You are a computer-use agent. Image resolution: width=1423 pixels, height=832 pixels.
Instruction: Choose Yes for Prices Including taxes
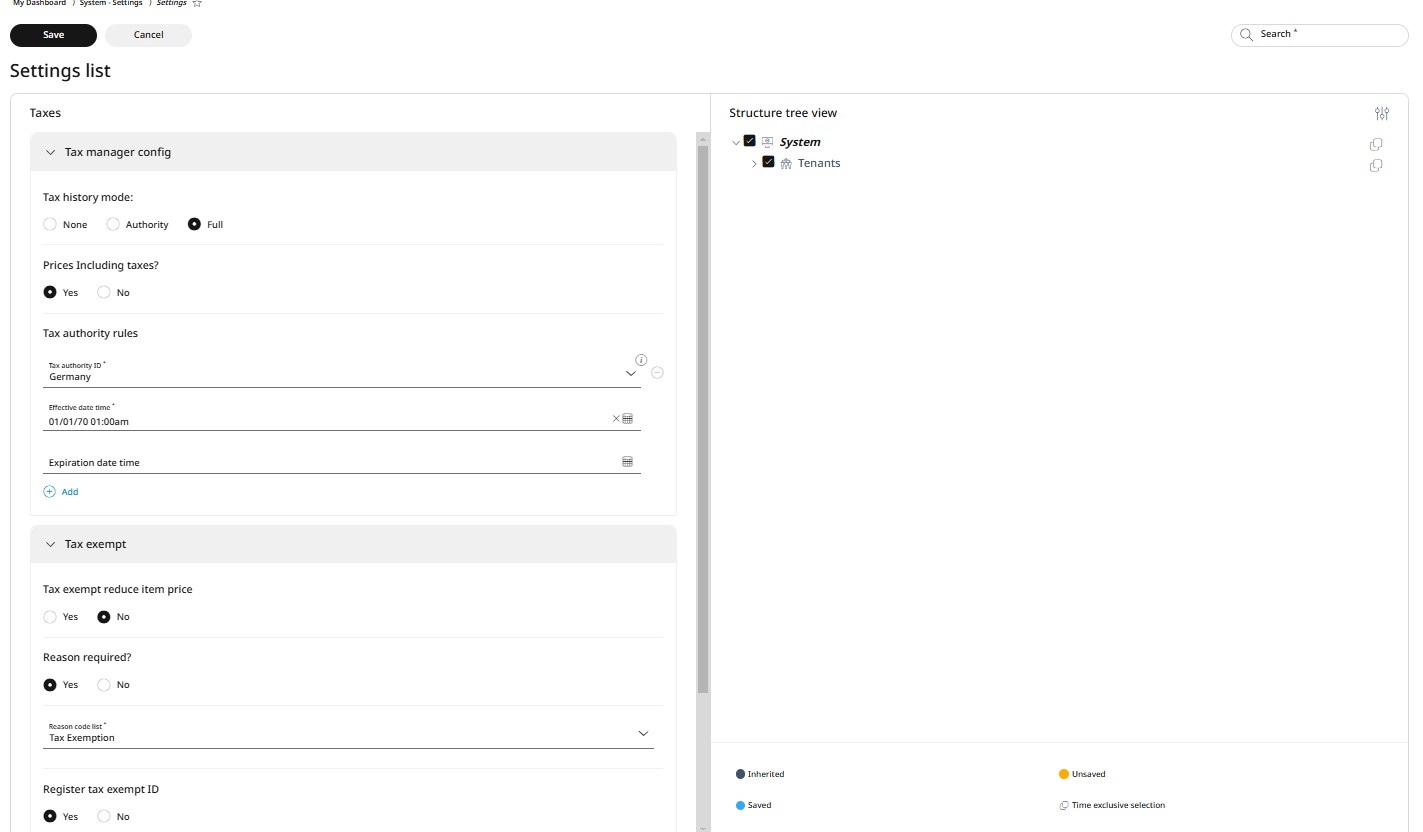(x=50, y=292)
